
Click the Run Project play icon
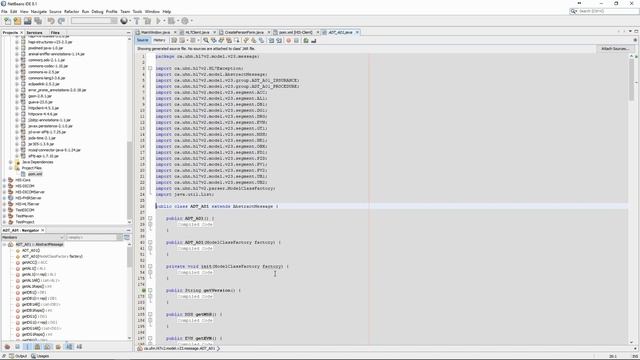158,21
